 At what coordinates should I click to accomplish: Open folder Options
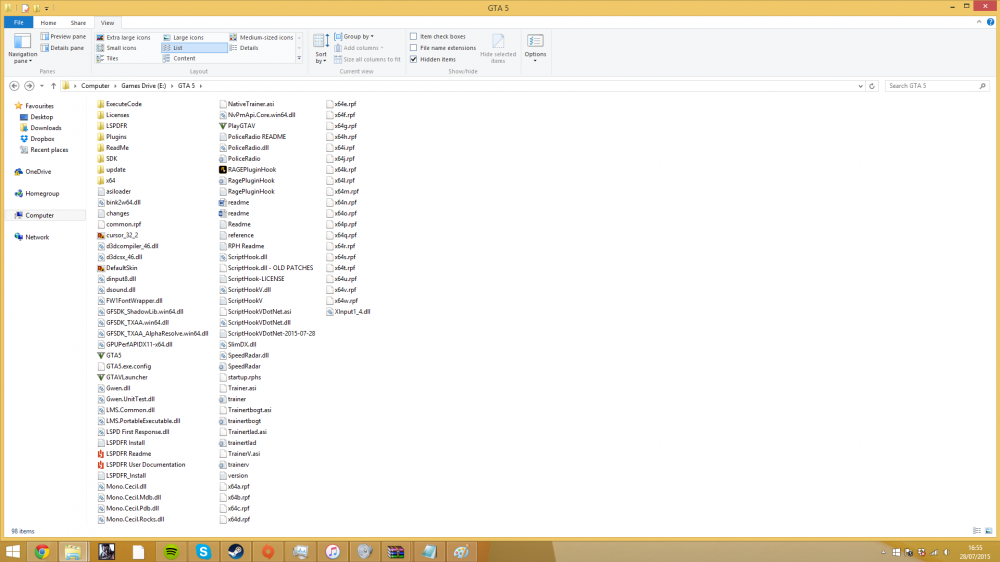pos(535,48)
